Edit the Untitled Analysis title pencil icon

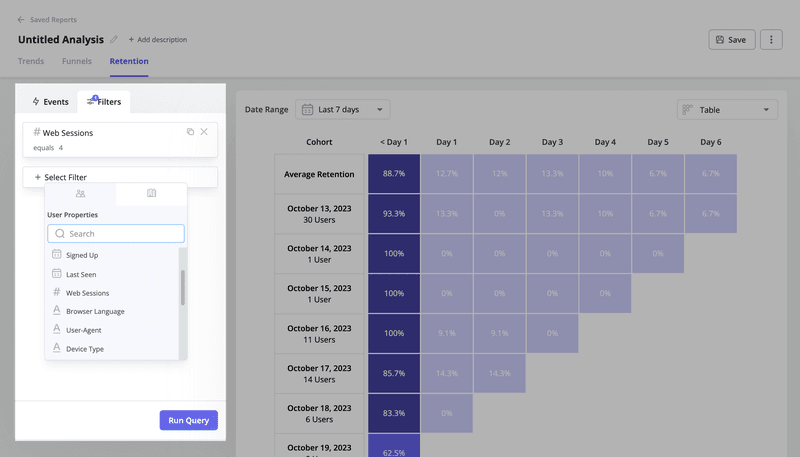coord(114,39)
